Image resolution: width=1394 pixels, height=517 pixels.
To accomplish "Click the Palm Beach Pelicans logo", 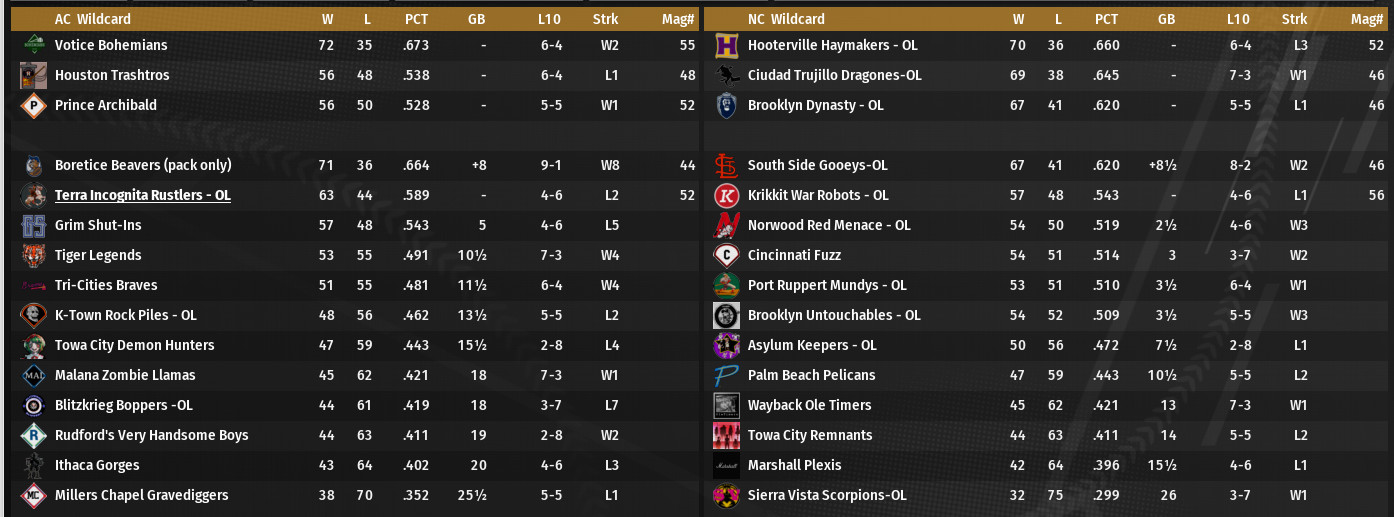I will 727,375.
